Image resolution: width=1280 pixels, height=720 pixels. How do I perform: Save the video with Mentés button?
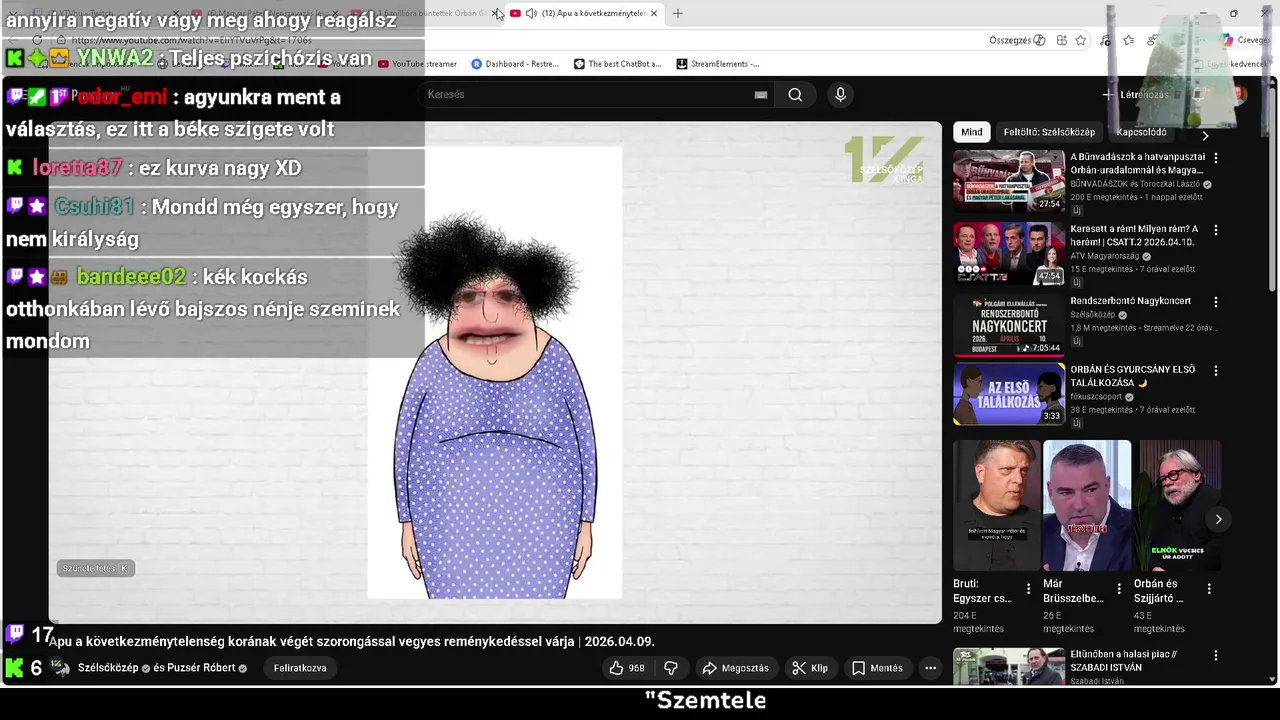click(877, 668)
